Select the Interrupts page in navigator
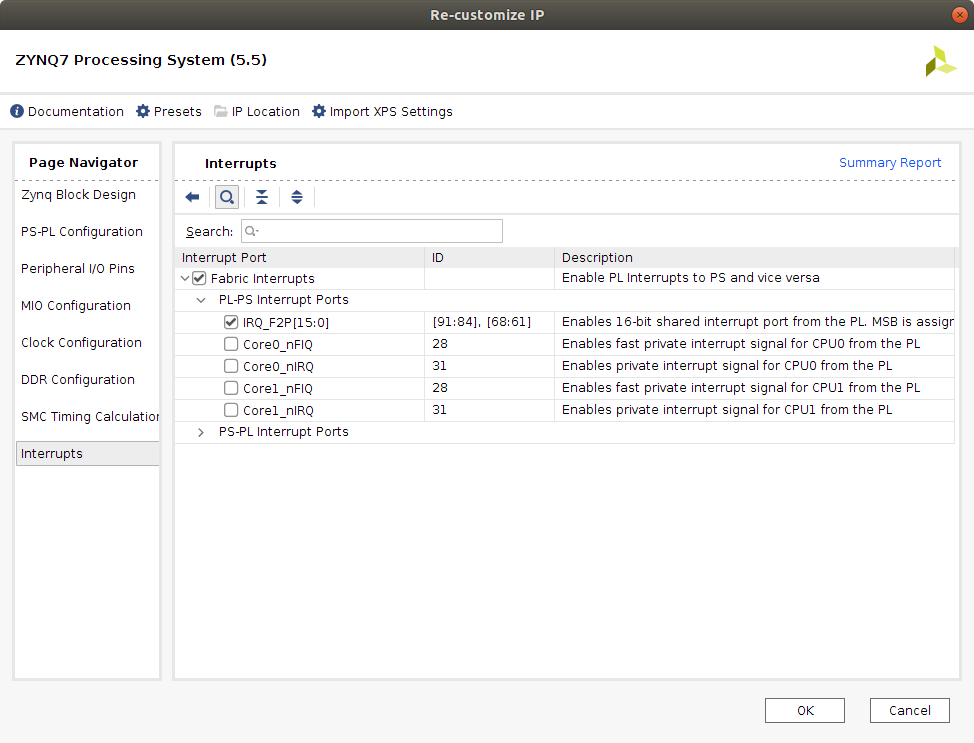 coord(88,454)
